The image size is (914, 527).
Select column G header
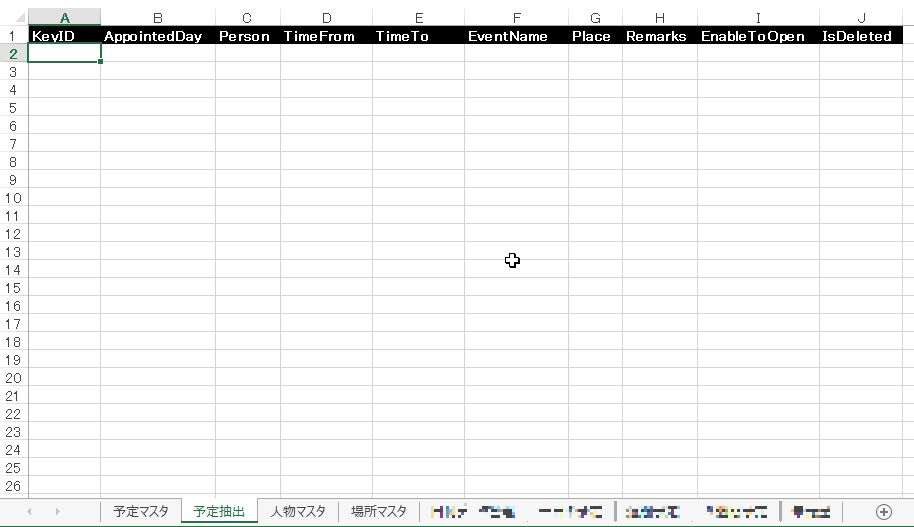tap(595, 17)
